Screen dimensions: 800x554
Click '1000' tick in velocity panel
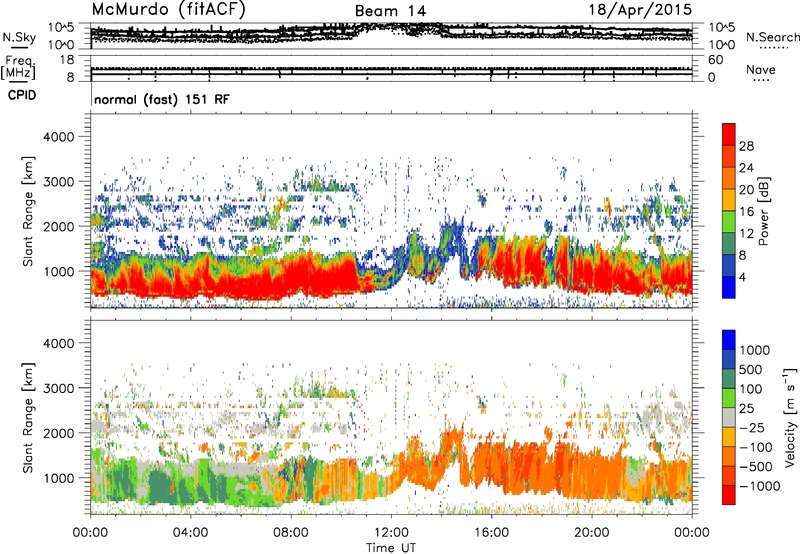click(59, 478)
